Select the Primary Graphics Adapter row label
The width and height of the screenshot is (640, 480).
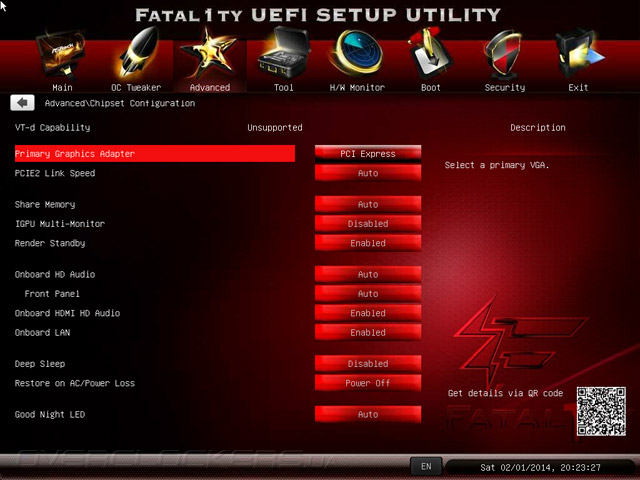pyautogui.click(x=155, y=154)
